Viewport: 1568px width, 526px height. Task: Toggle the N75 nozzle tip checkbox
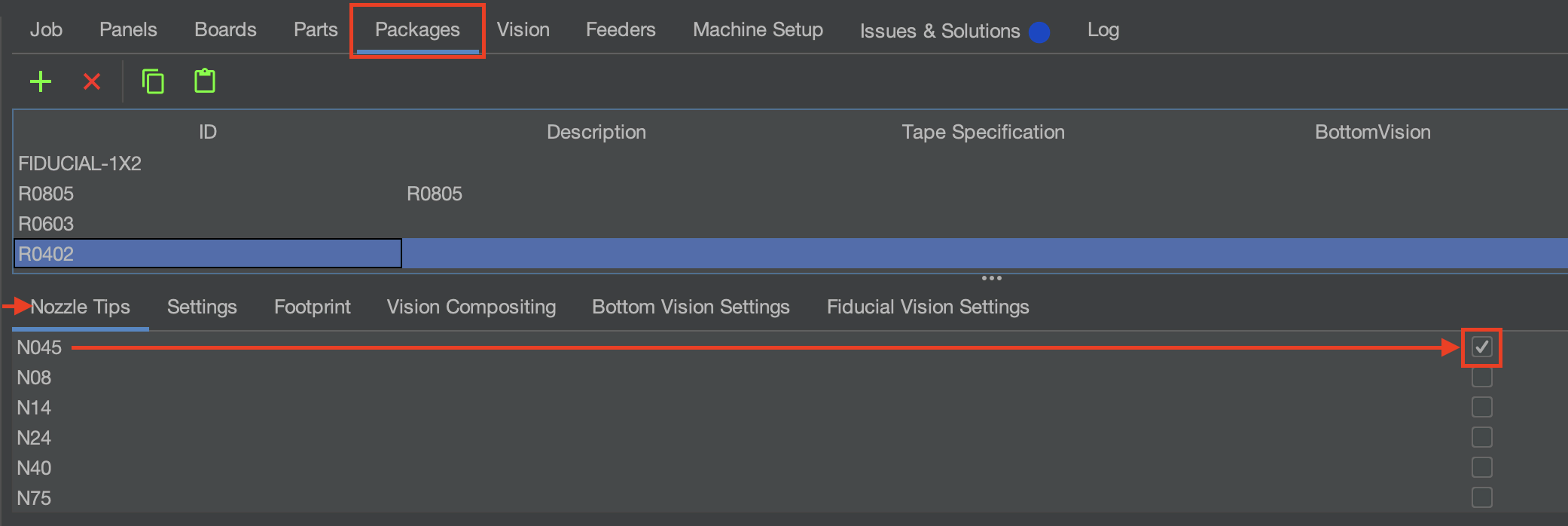point(1481,497)
